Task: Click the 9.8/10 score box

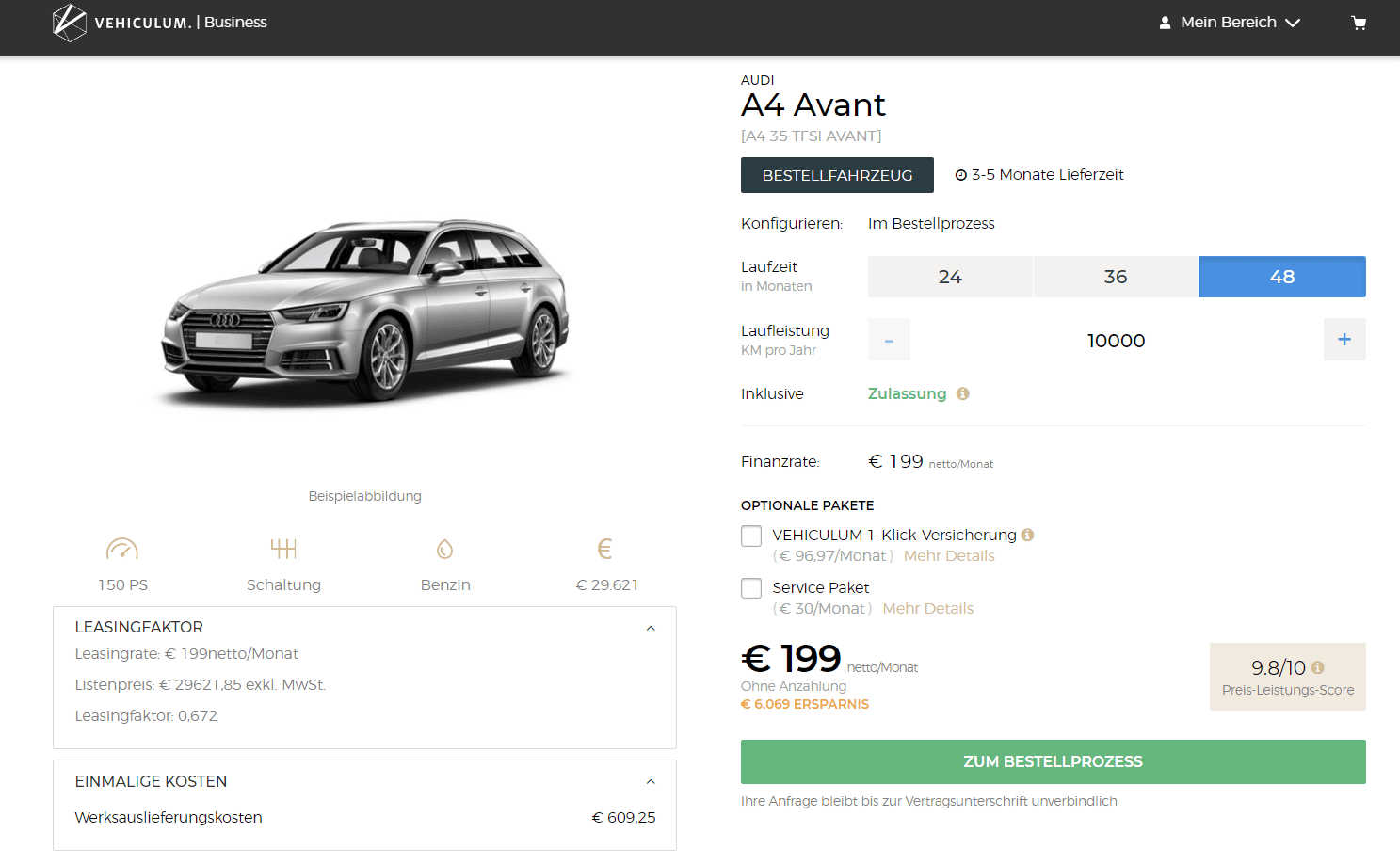Action: (1288, 677)
